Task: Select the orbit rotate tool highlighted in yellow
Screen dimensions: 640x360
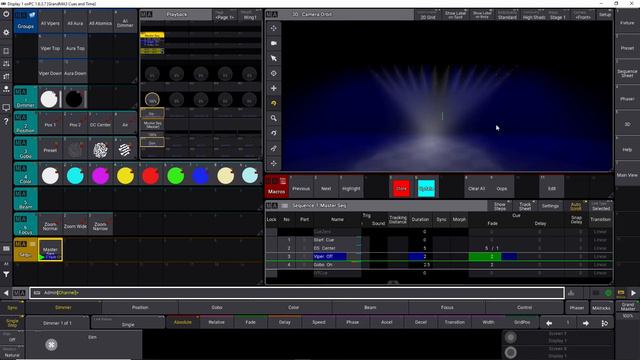Action: point(273,103)
